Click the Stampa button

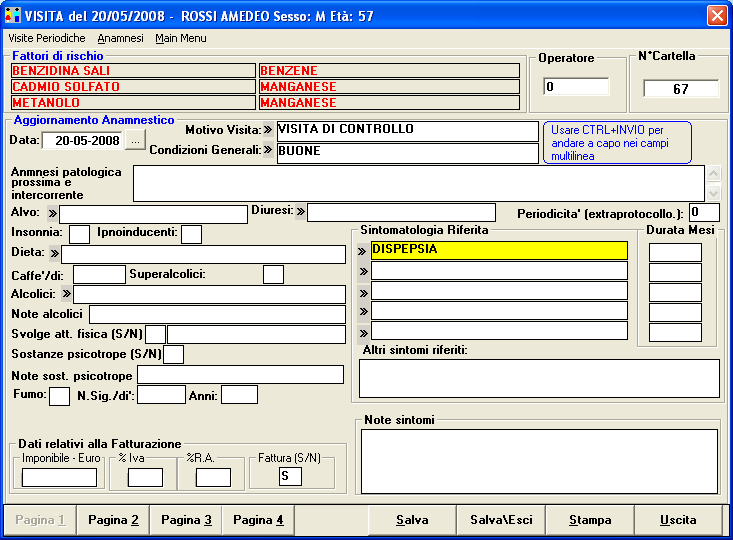[x=590, y=520]
